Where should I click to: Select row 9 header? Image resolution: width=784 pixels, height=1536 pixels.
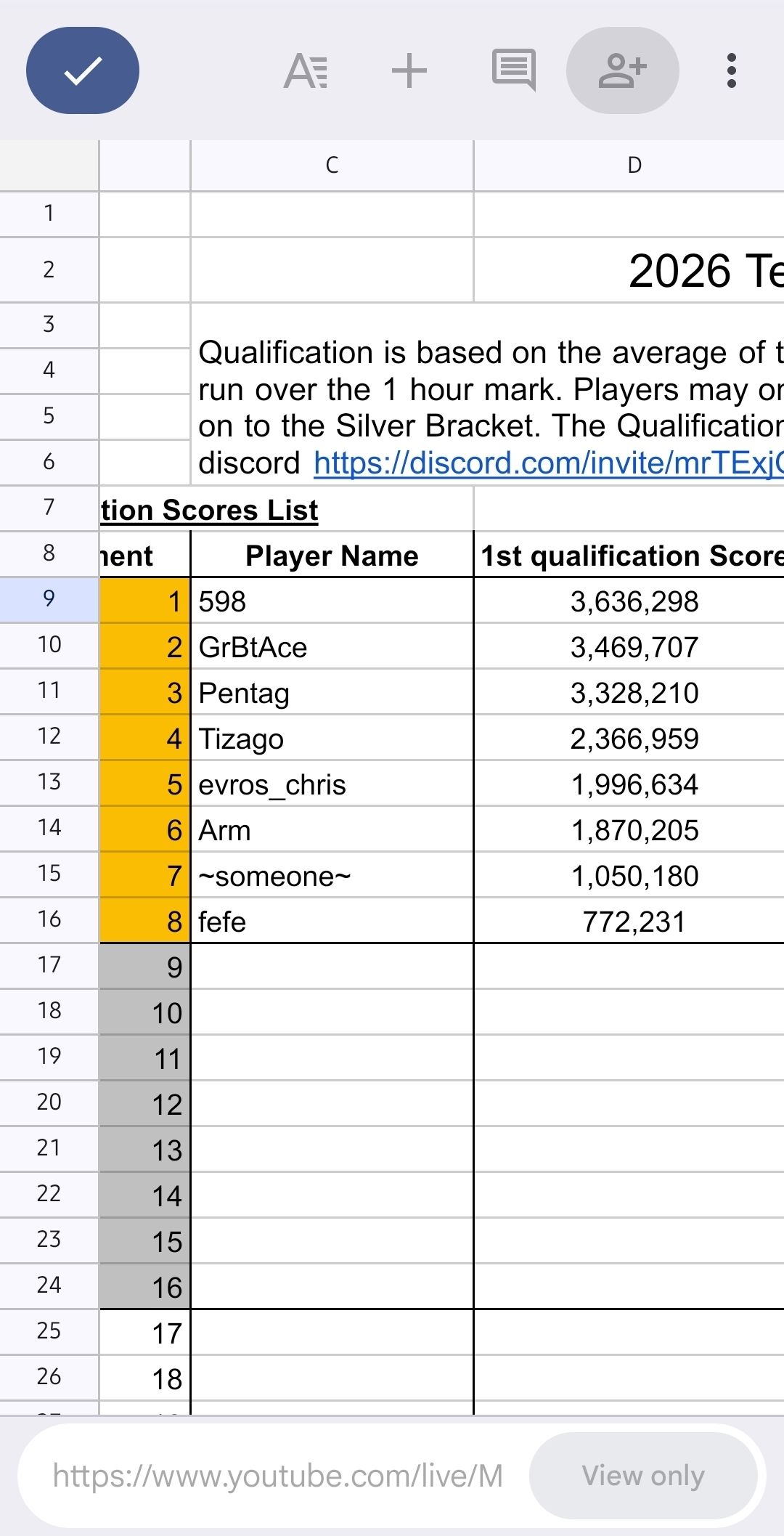point(49,599)
